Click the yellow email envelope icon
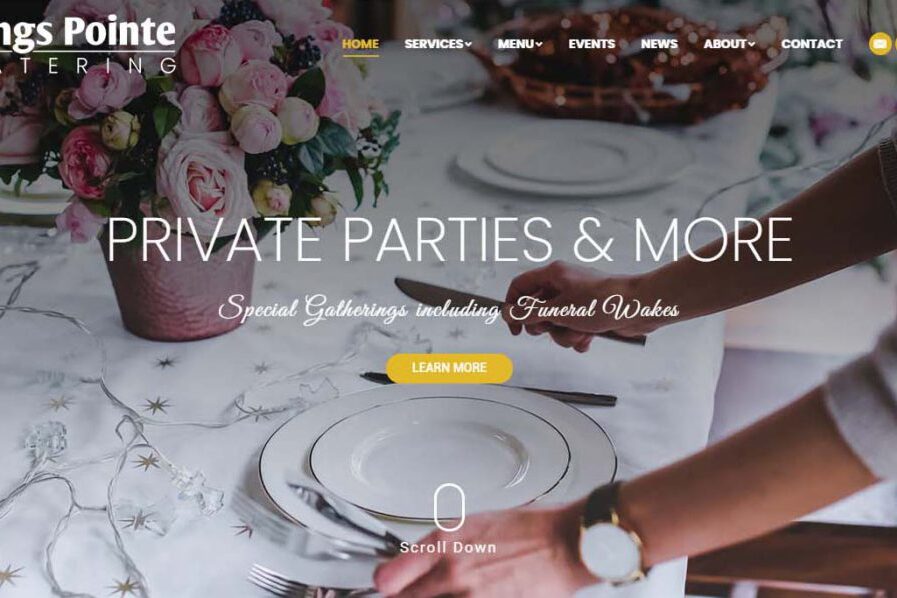 [880, 44]
